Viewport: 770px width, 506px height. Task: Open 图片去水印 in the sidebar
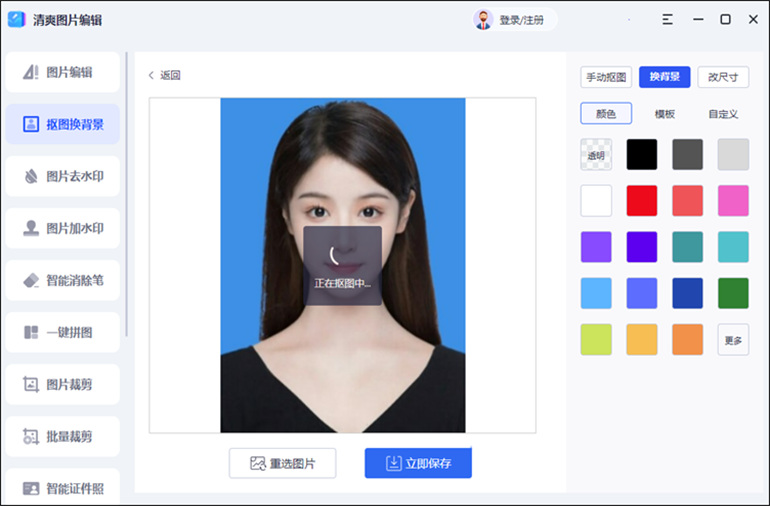pyautogui.click(x=62, y=176)
